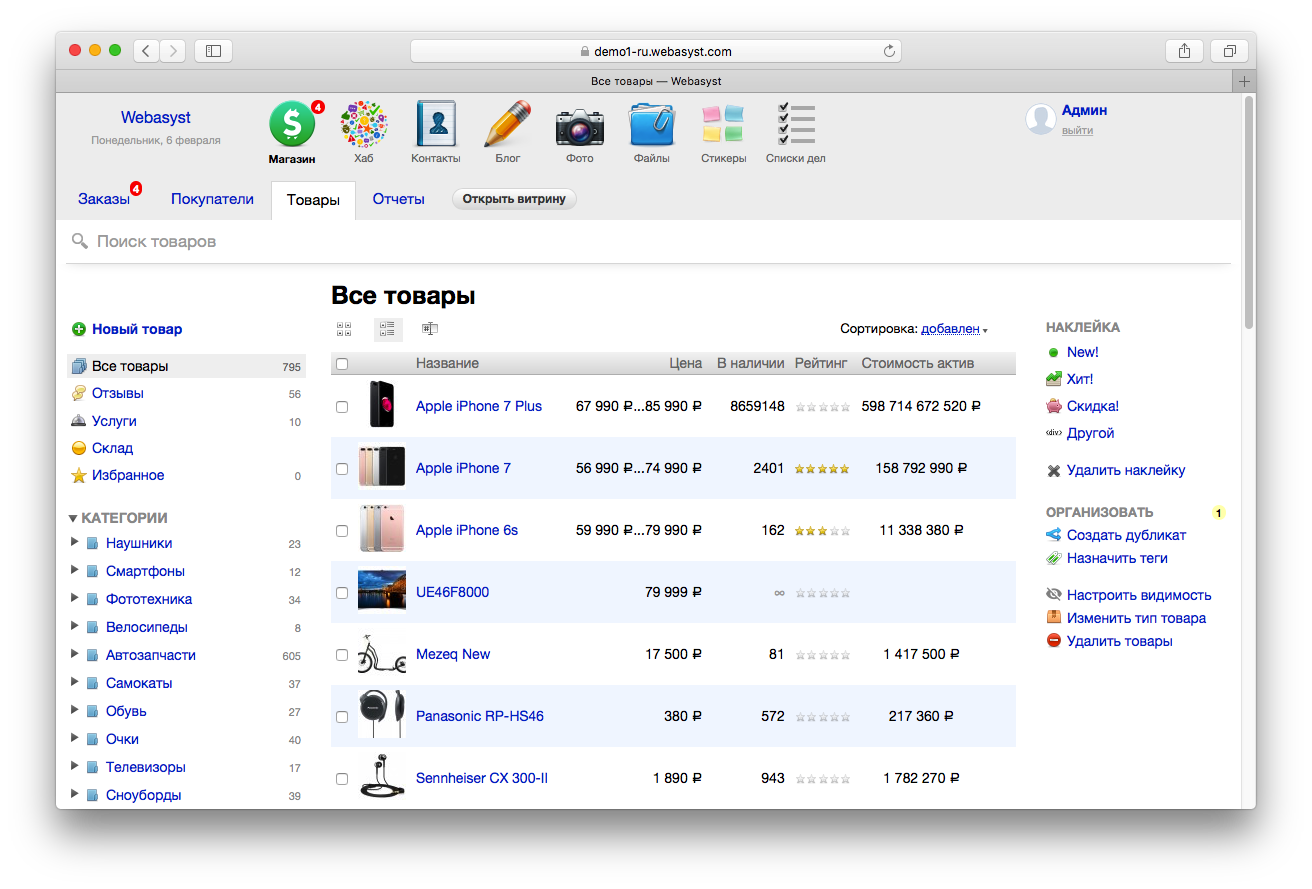Click the Админ user avatar
This screenshot has width=1312, height=889.
pyautogui.click(x=1041, y=119)
